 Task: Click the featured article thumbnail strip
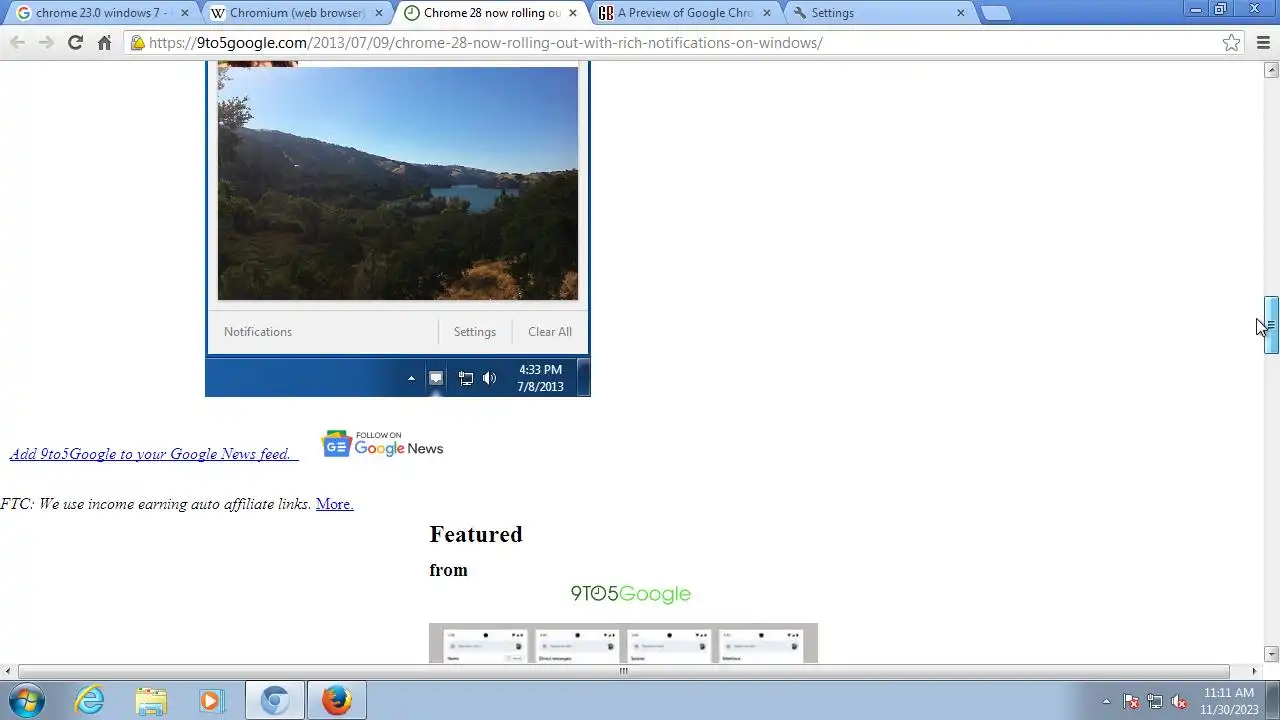pos(623,643)
